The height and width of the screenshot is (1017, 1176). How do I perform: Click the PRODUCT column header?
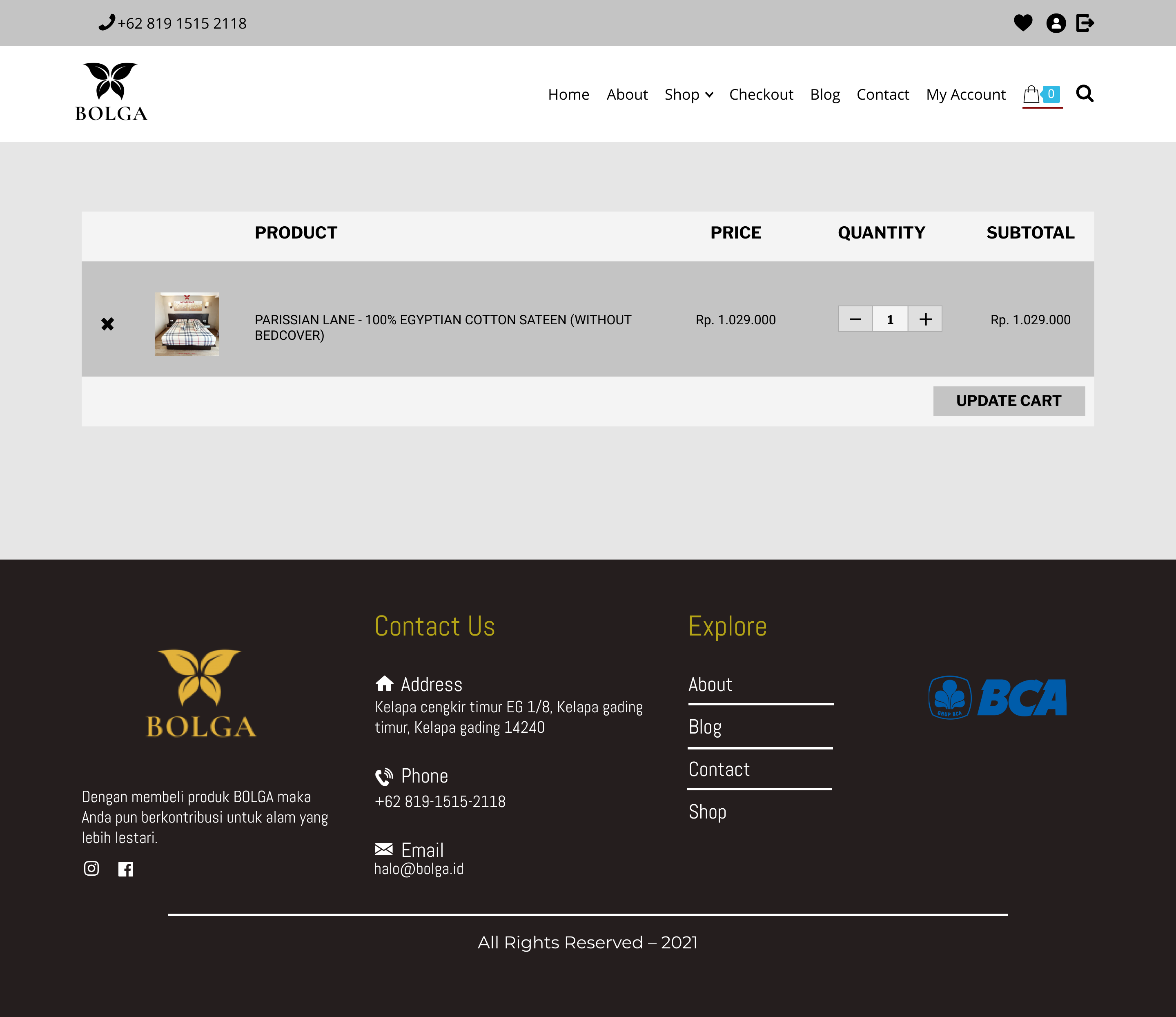coord(296,233)
